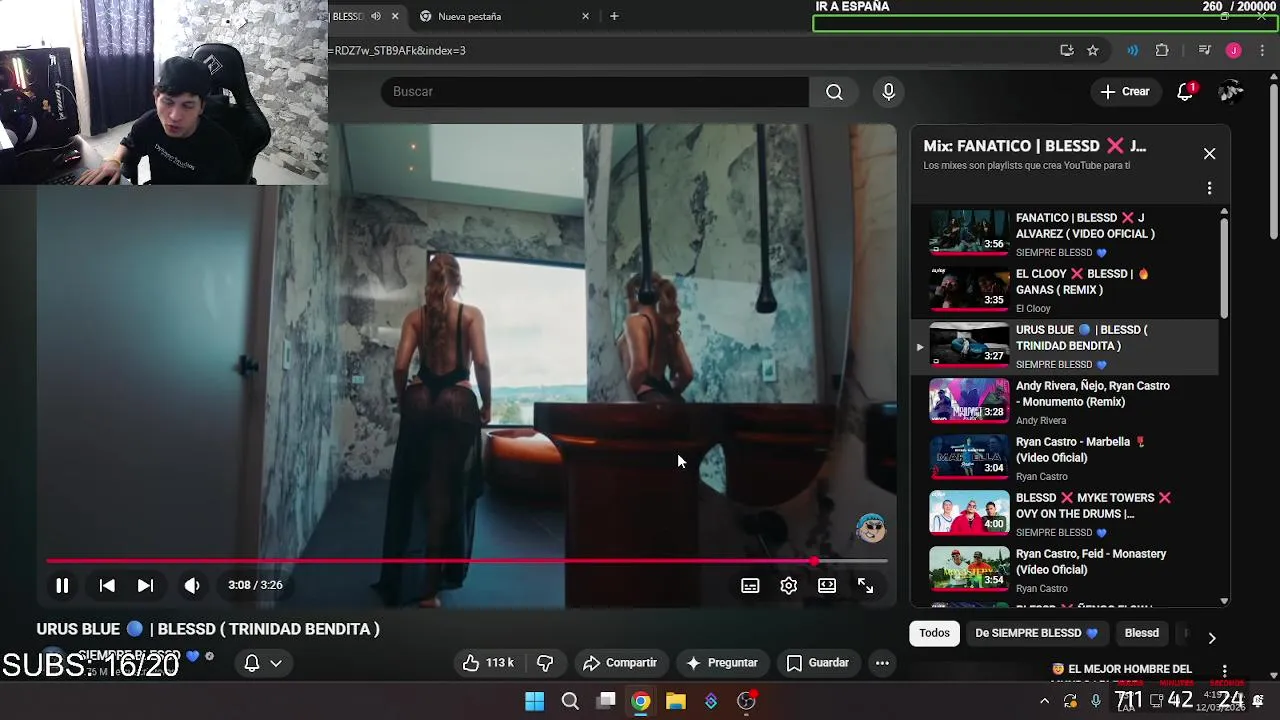This screenshot has height=720, width=1280.
Task: Click the microphone icon in system tray
Action: [1096, 701]
